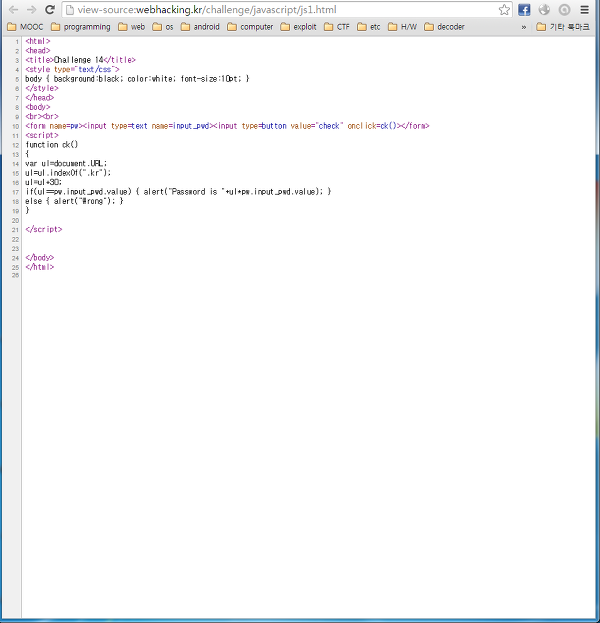Screen dimensions: 600x623
Task: Bookmark this page with the star icon
Action: 504,10
